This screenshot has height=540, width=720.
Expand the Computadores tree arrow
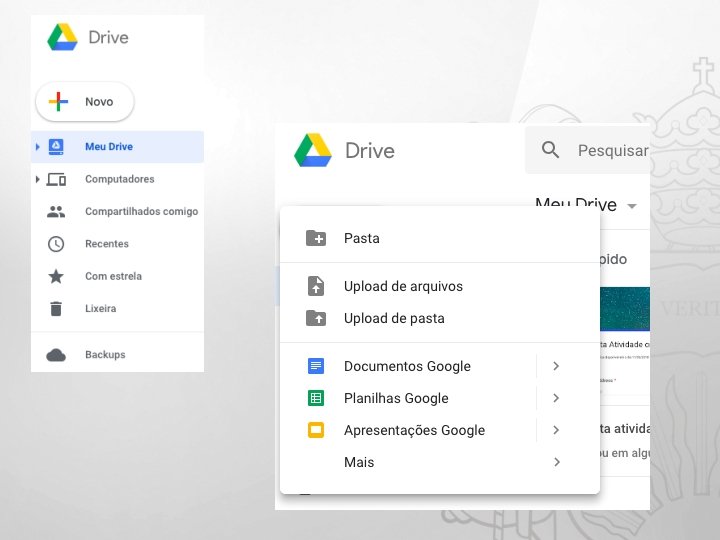38,179
